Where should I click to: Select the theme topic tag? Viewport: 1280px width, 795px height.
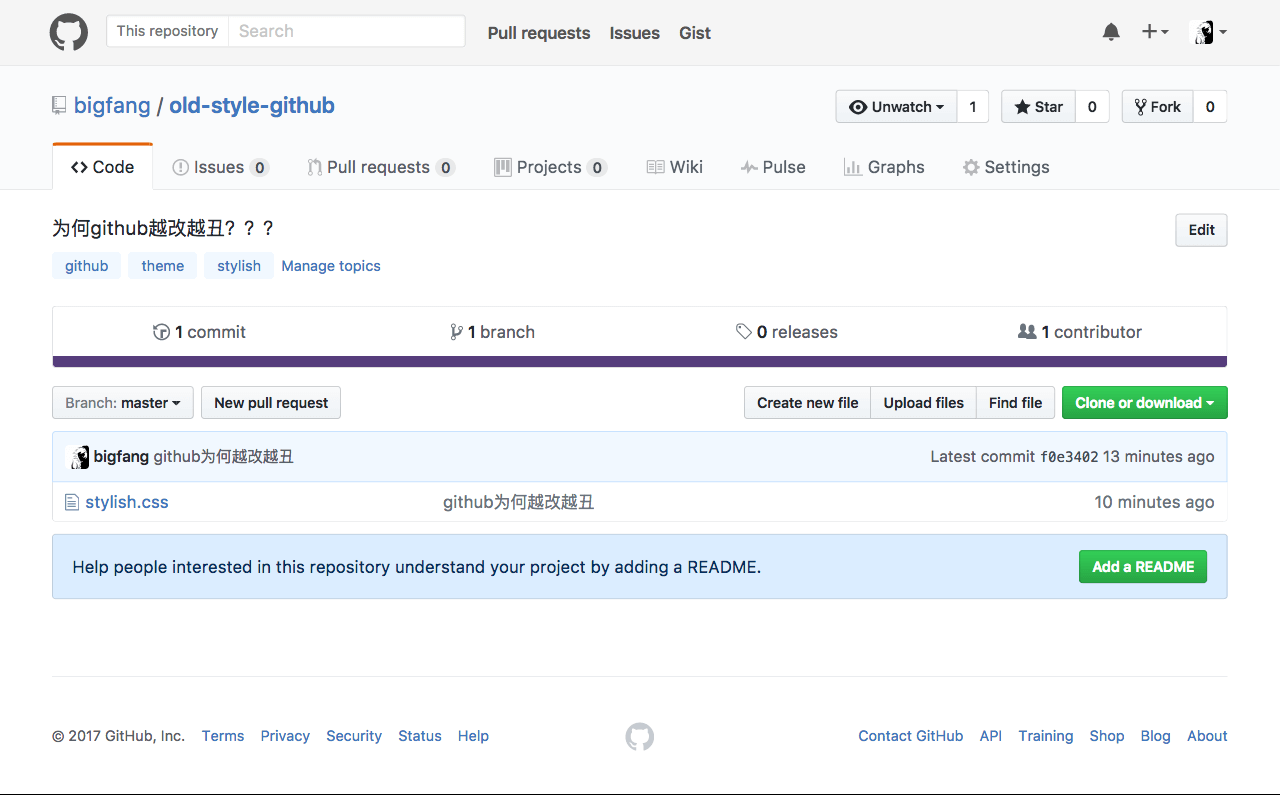(x=163, y=266)
